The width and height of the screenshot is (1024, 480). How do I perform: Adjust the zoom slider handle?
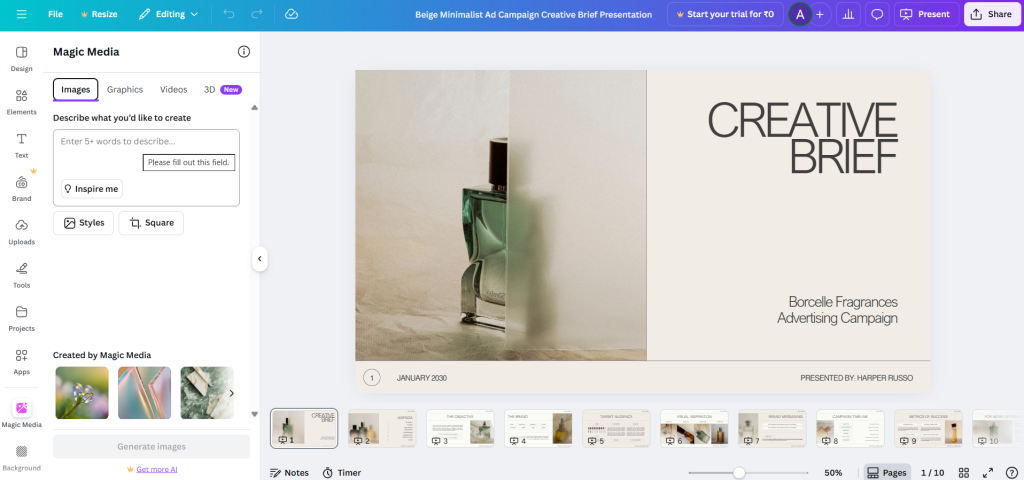coord(739,473)
